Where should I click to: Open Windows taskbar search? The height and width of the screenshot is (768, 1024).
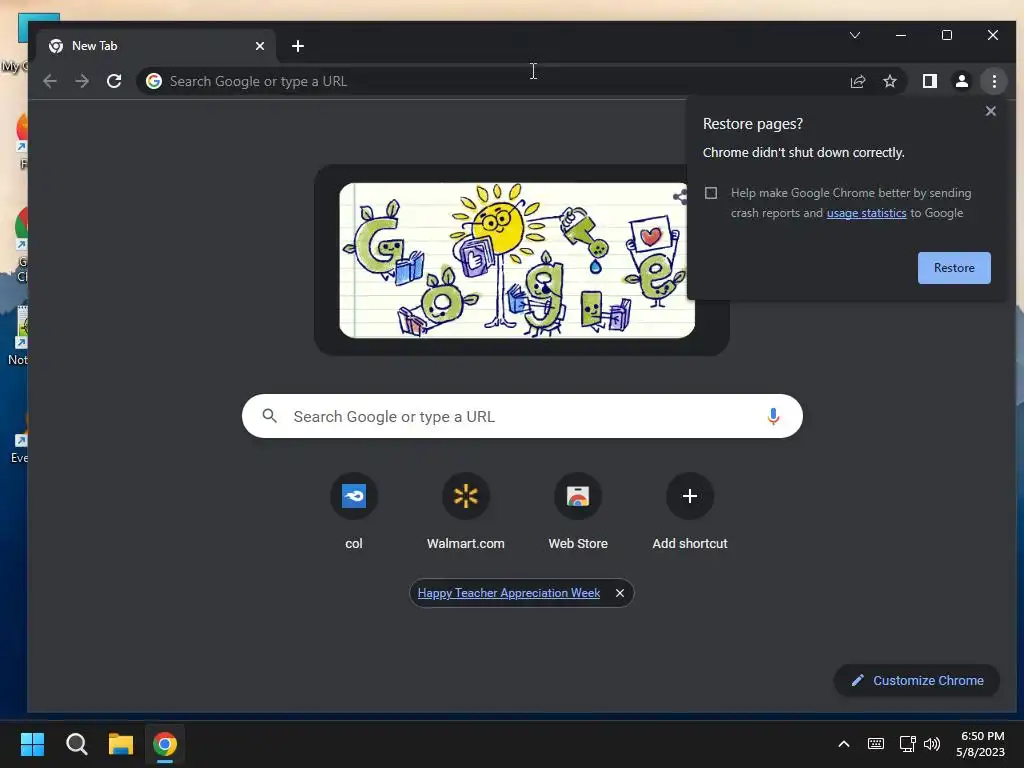(76, 744)
